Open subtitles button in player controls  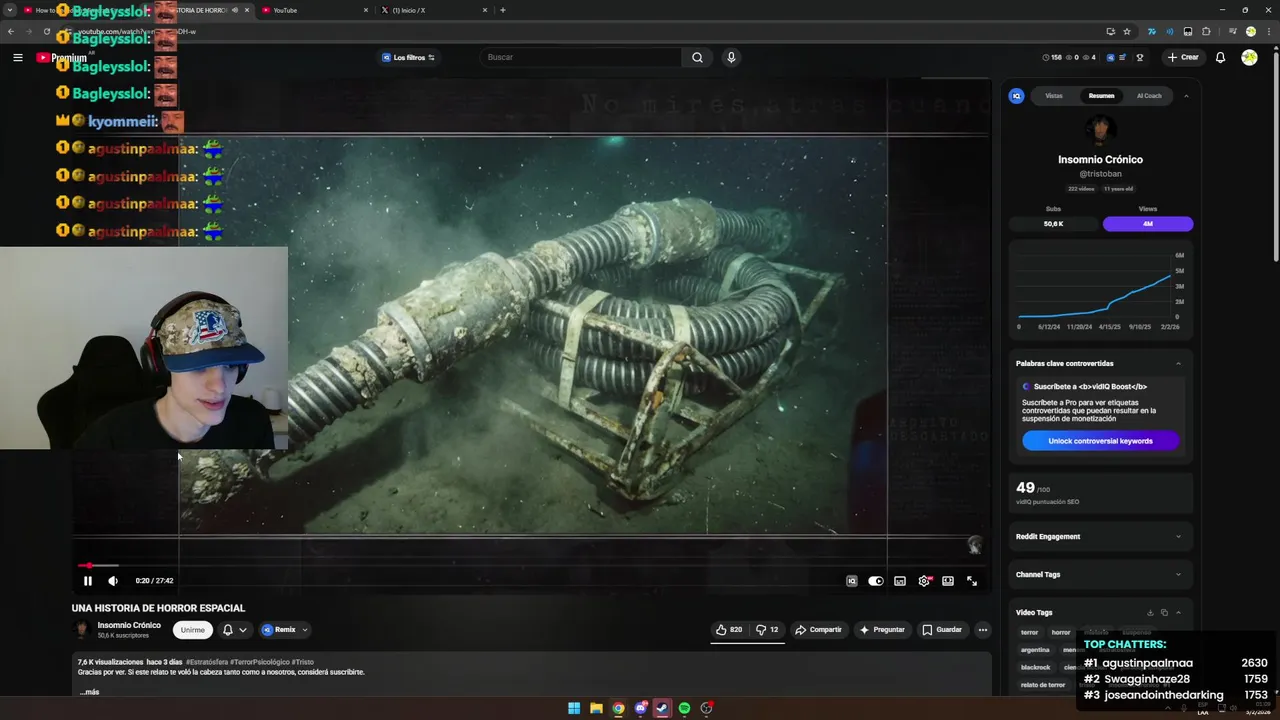pos(900,581)
